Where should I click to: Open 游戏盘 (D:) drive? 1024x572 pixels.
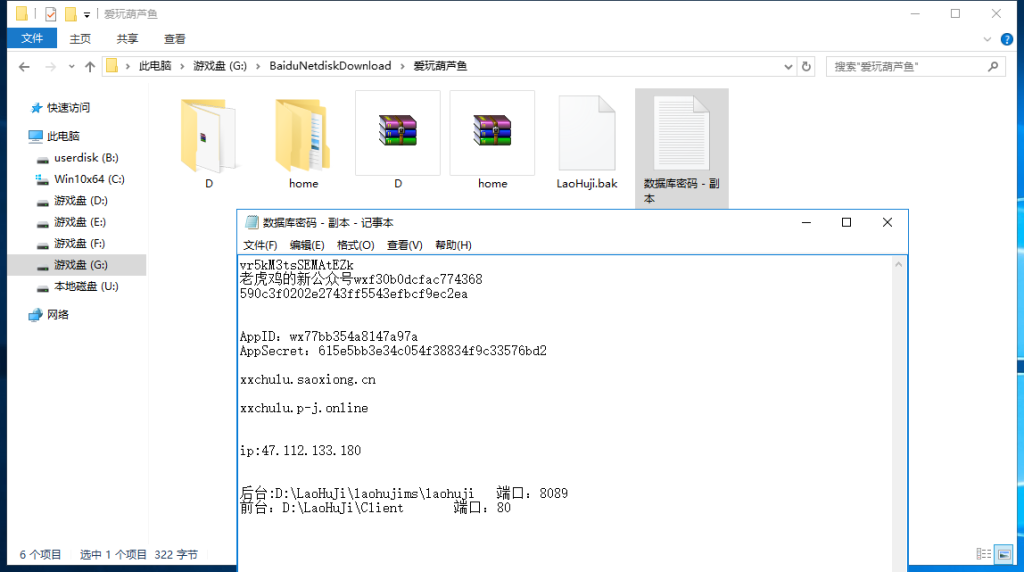(80, 200)
